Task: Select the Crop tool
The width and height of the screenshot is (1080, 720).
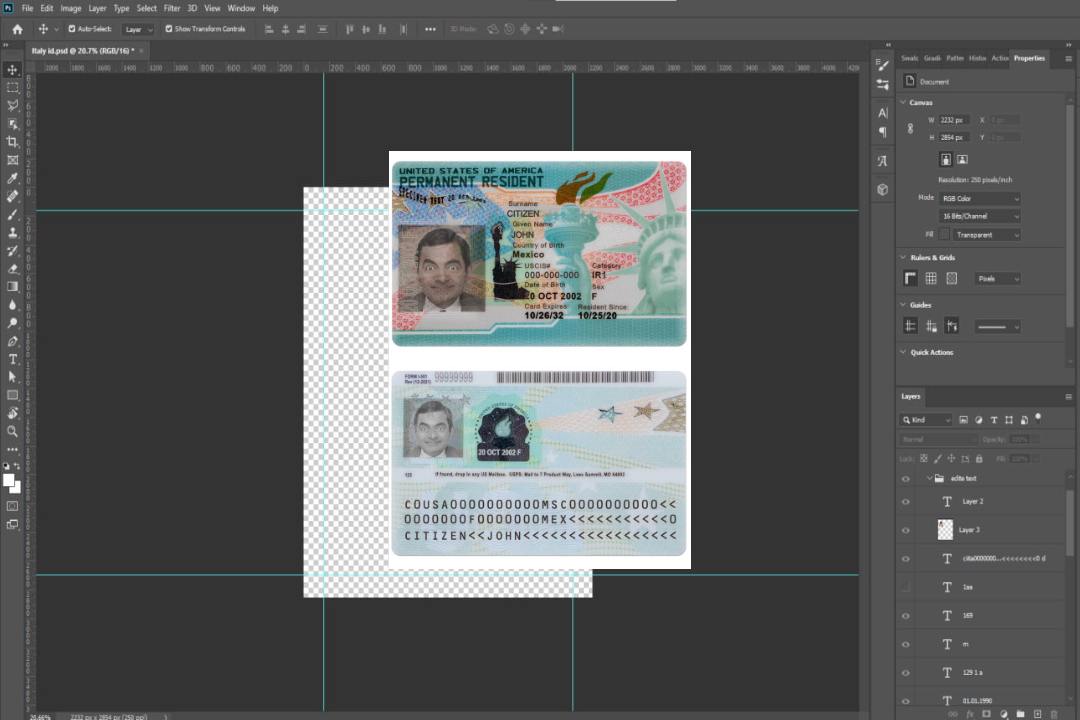Action: 12,142
